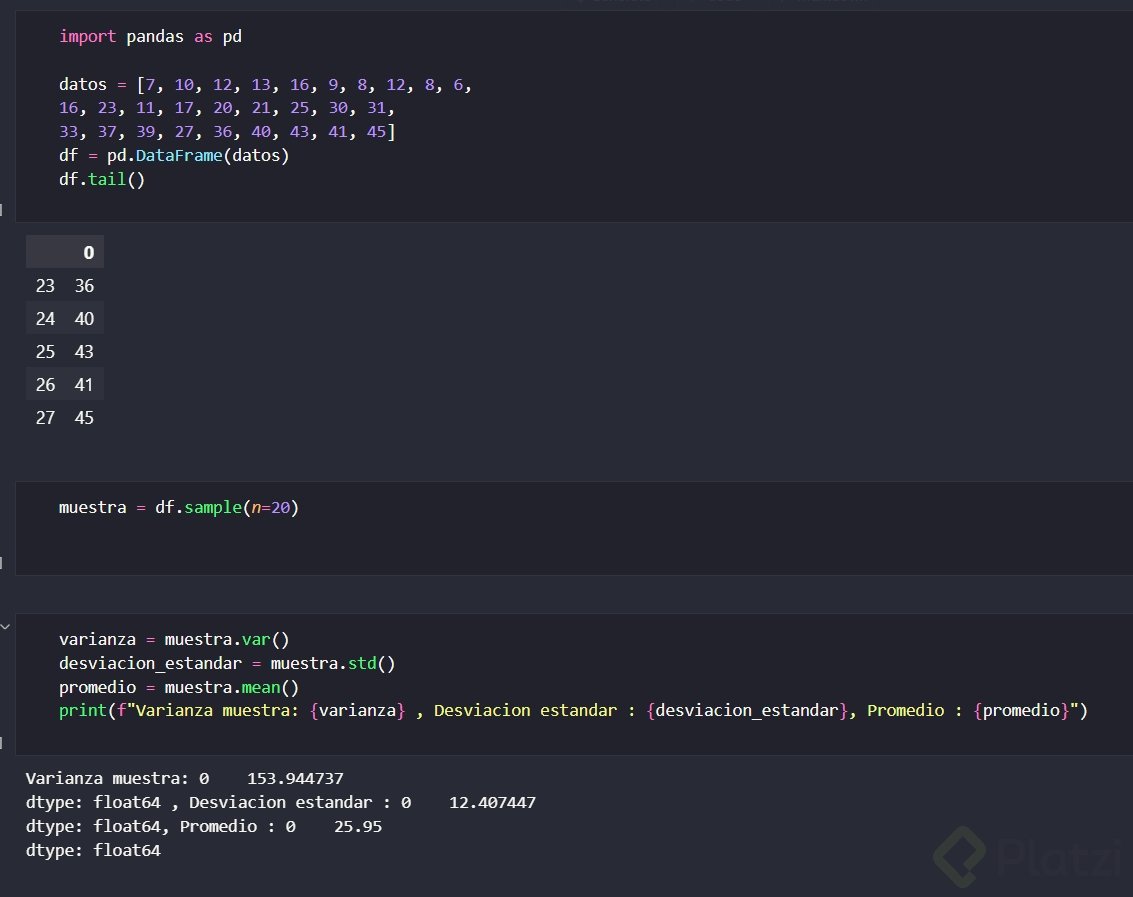Click value 43 in the table

tap(85, 351)
